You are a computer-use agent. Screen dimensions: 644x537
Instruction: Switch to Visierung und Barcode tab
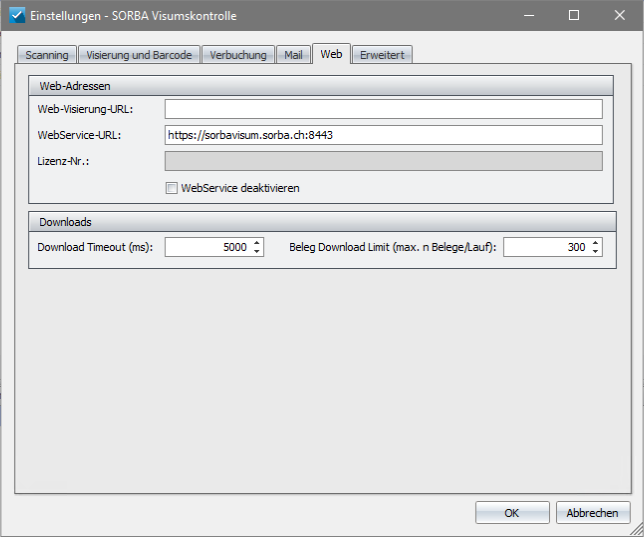(x=139, y=55)
